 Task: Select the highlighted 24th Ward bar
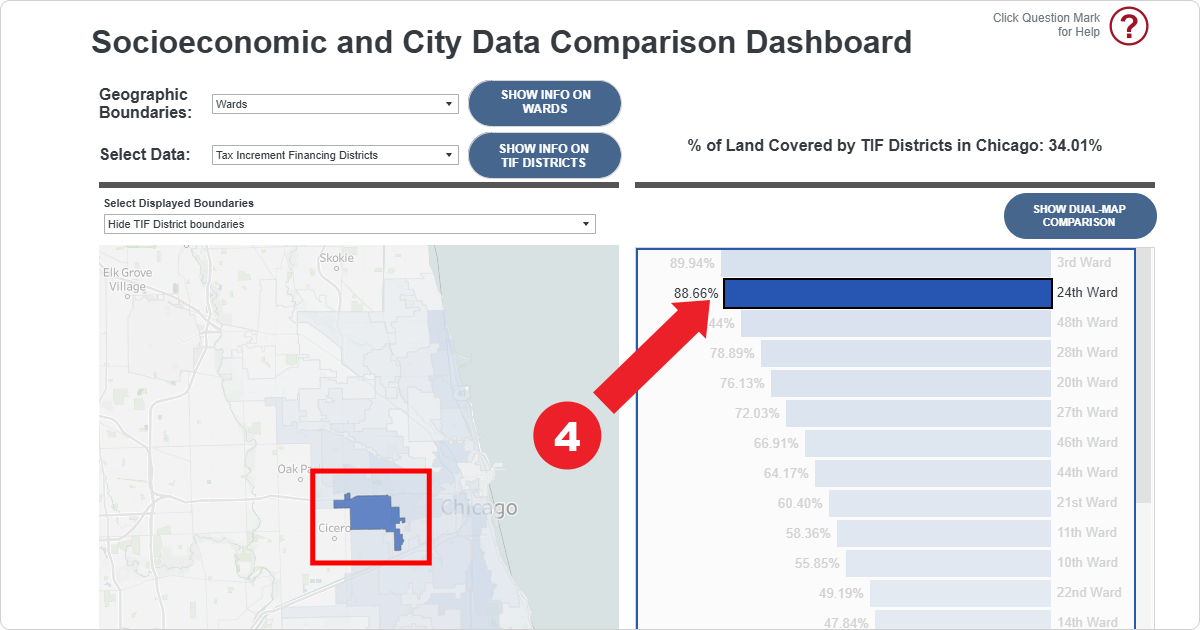point(886,293)
